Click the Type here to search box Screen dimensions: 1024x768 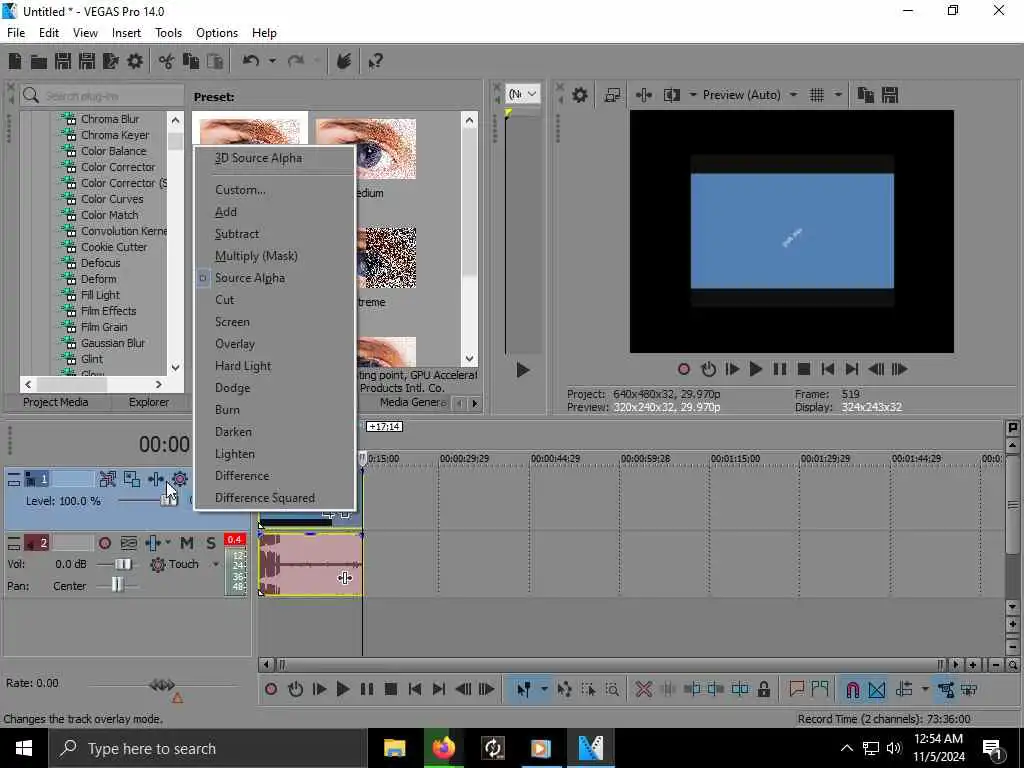click(x=207, y=748)
